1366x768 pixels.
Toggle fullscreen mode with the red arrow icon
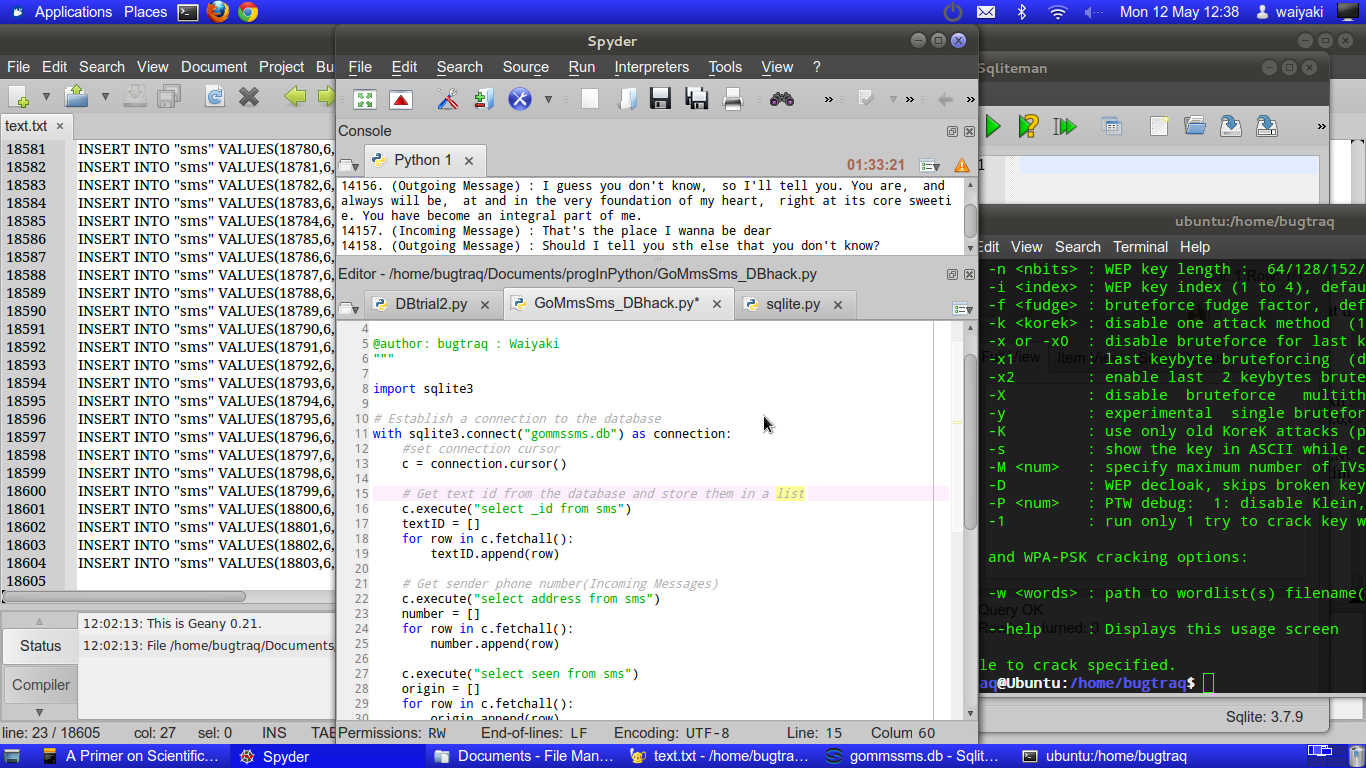tap(401, 99)
